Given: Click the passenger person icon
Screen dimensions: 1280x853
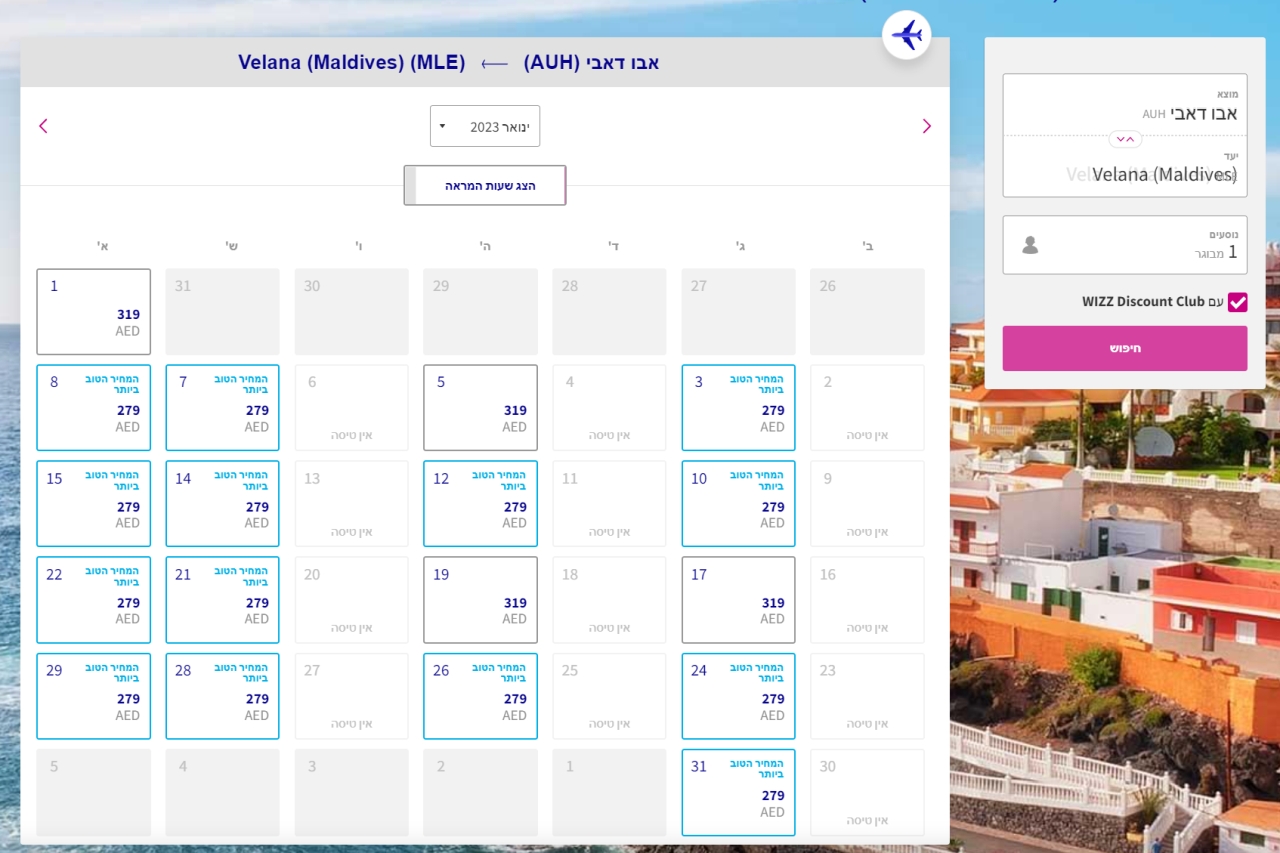Looking at the screenshot, I should (1030, 245).
